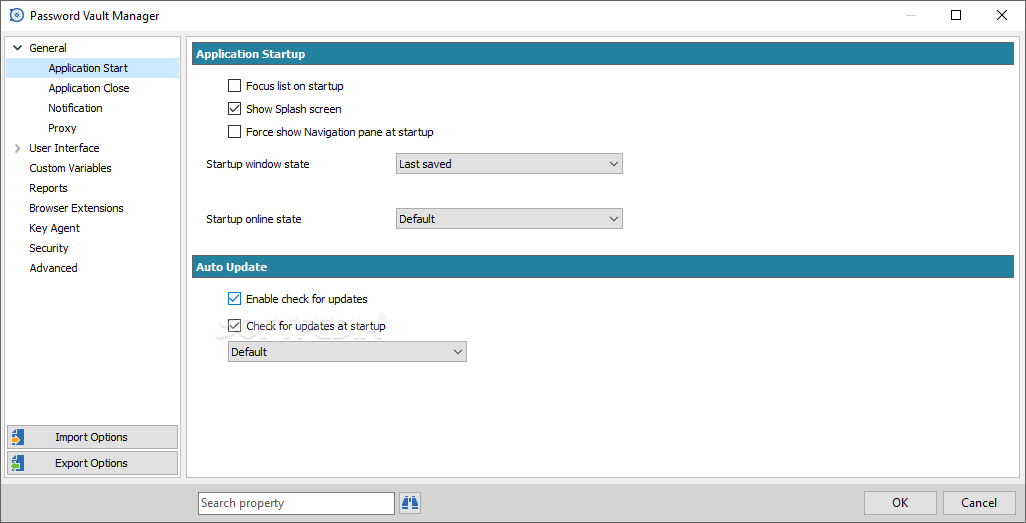Select Application Close in the tree
1026x523 pixels.
pyautogui.click(x=89, y=88)
